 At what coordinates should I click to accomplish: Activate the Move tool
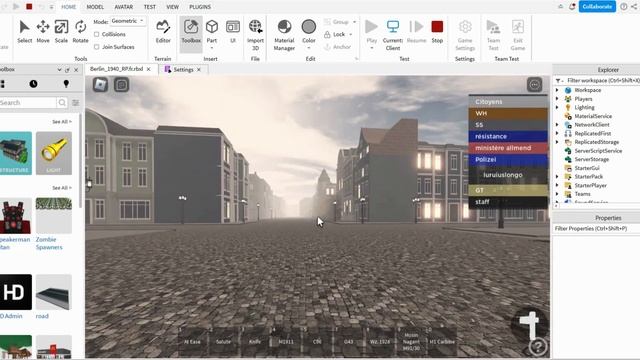[x=43, y=31]
